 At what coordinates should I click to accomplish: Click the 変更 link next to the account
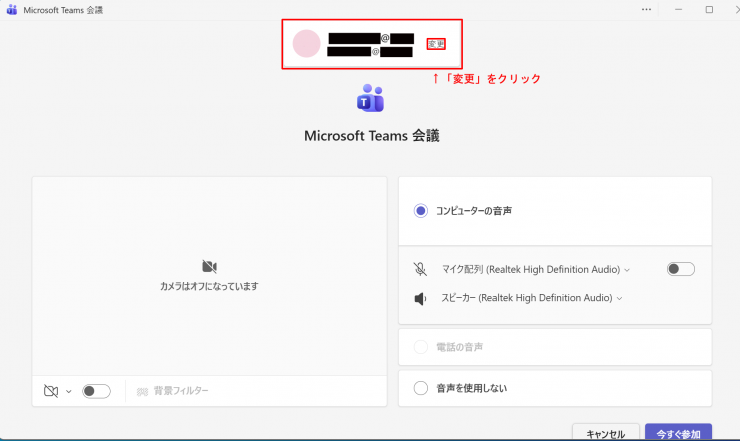point(436,44)
